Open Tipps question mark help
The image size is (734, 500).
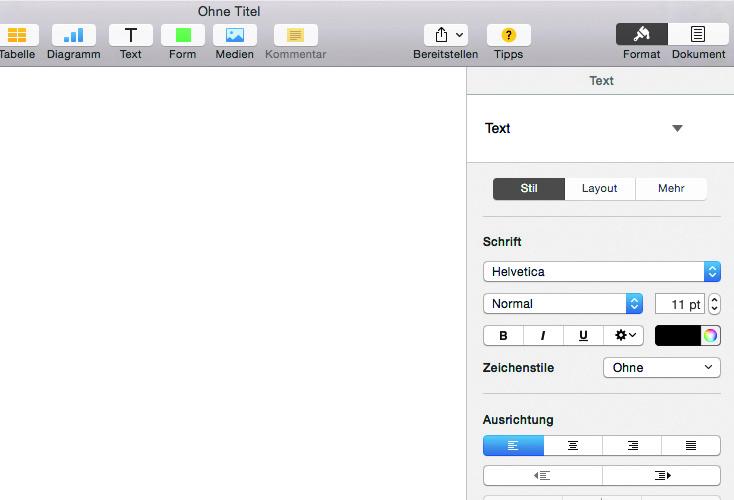point(509,35)
